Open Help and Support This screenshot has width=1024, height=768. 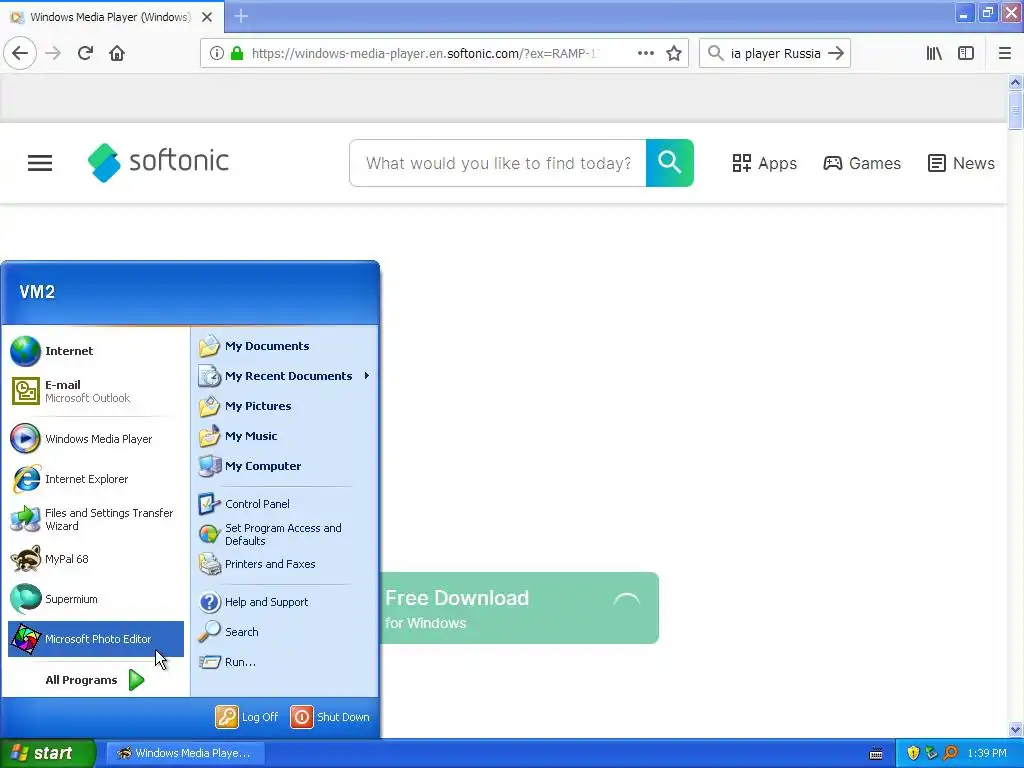285,601
